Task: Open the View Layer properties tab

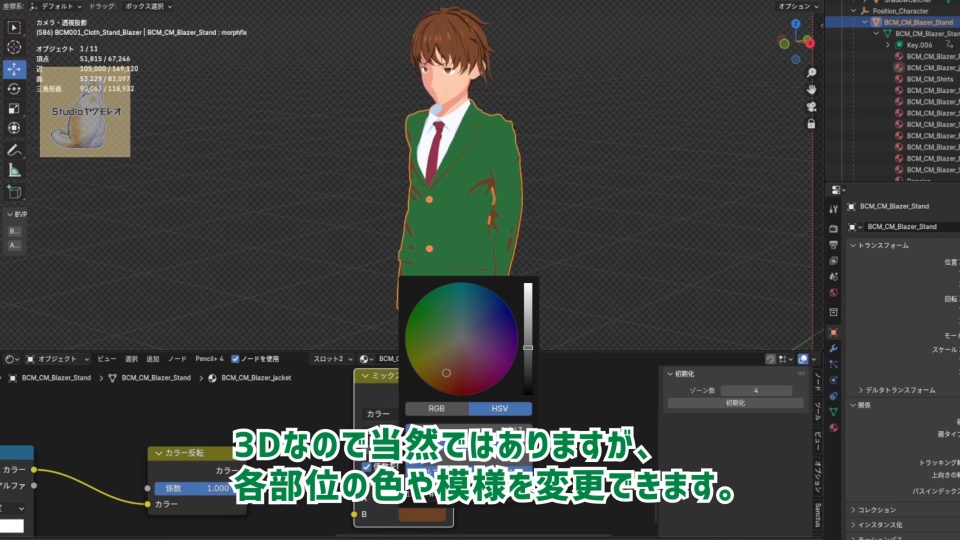Action: click(833, 261)
